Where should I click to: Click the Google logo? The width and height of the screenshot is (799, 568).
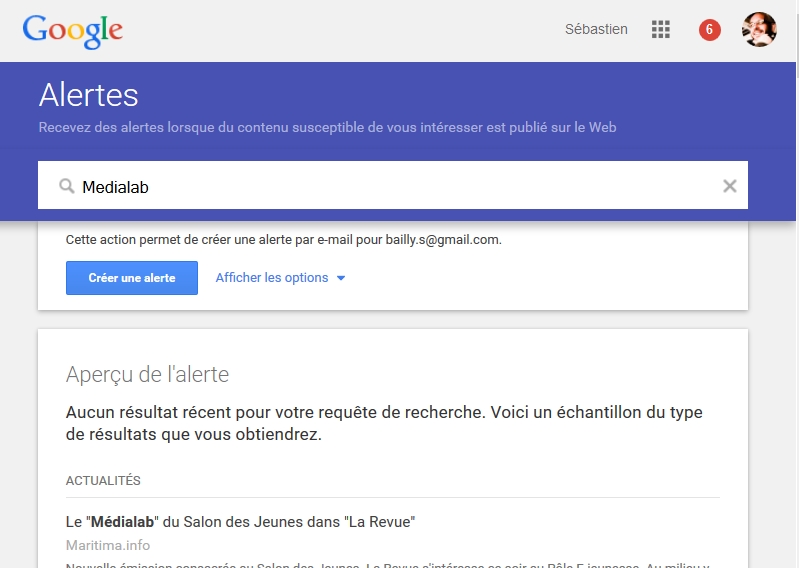point(72,31)
